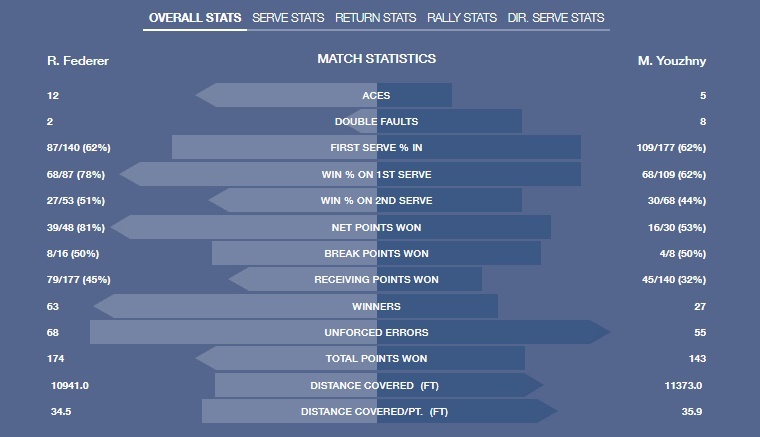
Task: Click the First Serve % In label
Action: pos(376,148)
